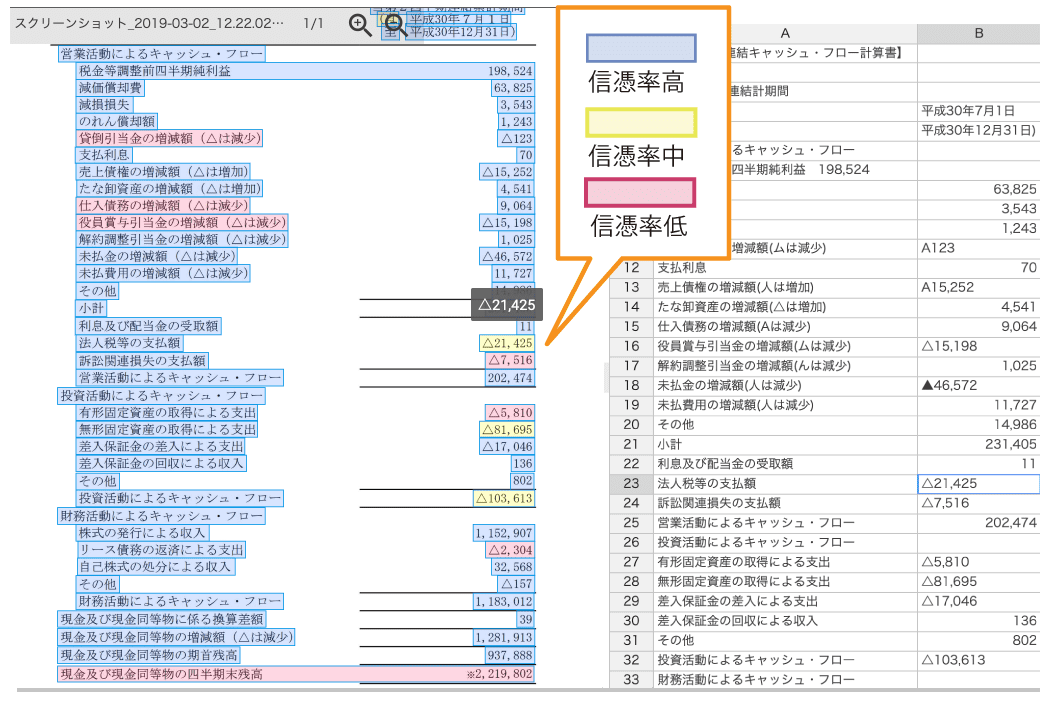Select 解約調整引当金の増減額 in the OCR preview

pos(182,239)
